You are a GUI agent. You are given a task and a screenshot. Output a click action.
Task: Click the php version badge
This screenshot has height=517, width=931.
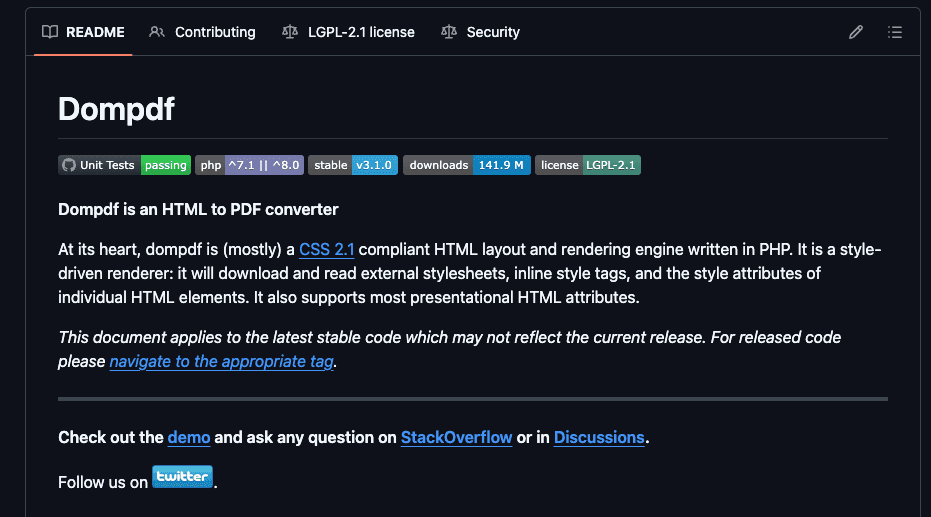pyautogui.click(x=249, y=165)
